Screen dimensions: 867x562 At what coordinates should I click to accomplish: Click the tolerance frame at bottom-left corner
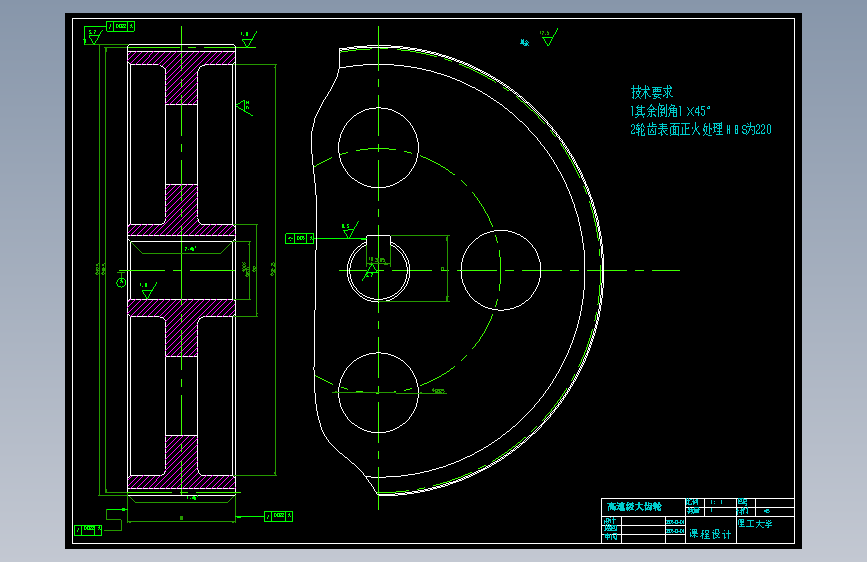[88, 529]
